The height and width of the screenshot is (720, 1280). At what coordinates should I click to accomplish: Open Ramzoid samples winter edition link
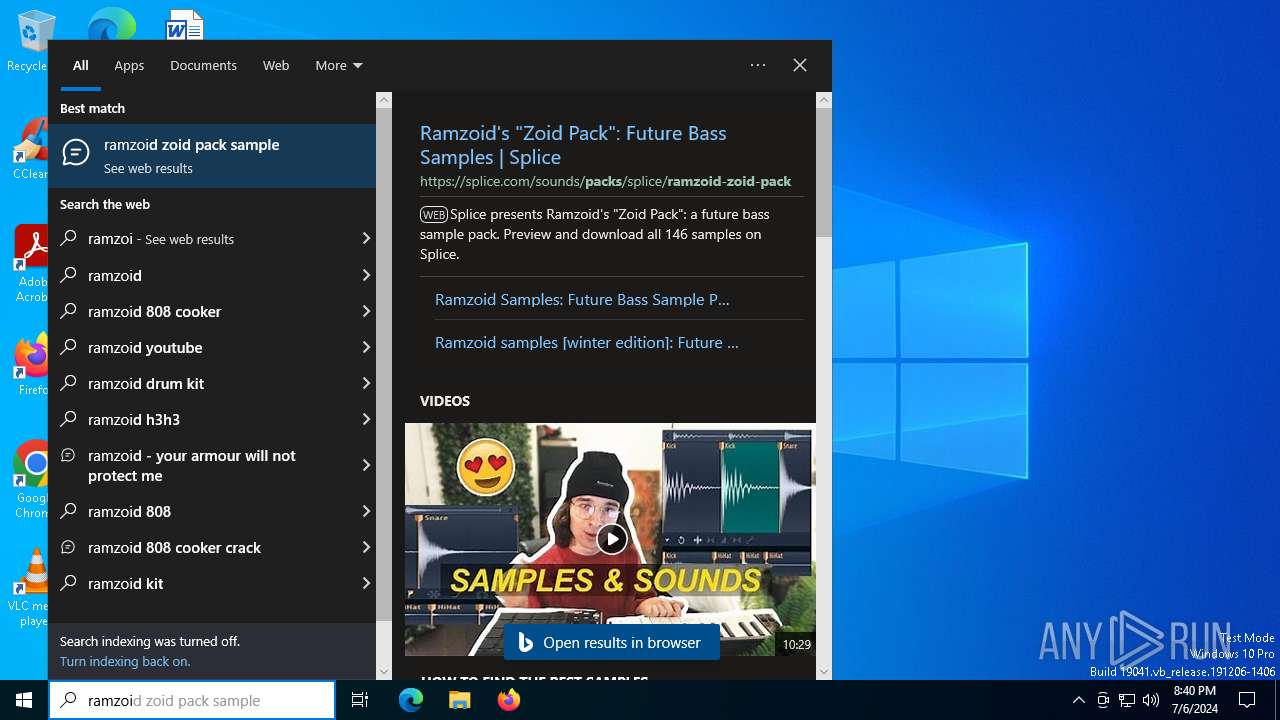click(x=587, y=342)
